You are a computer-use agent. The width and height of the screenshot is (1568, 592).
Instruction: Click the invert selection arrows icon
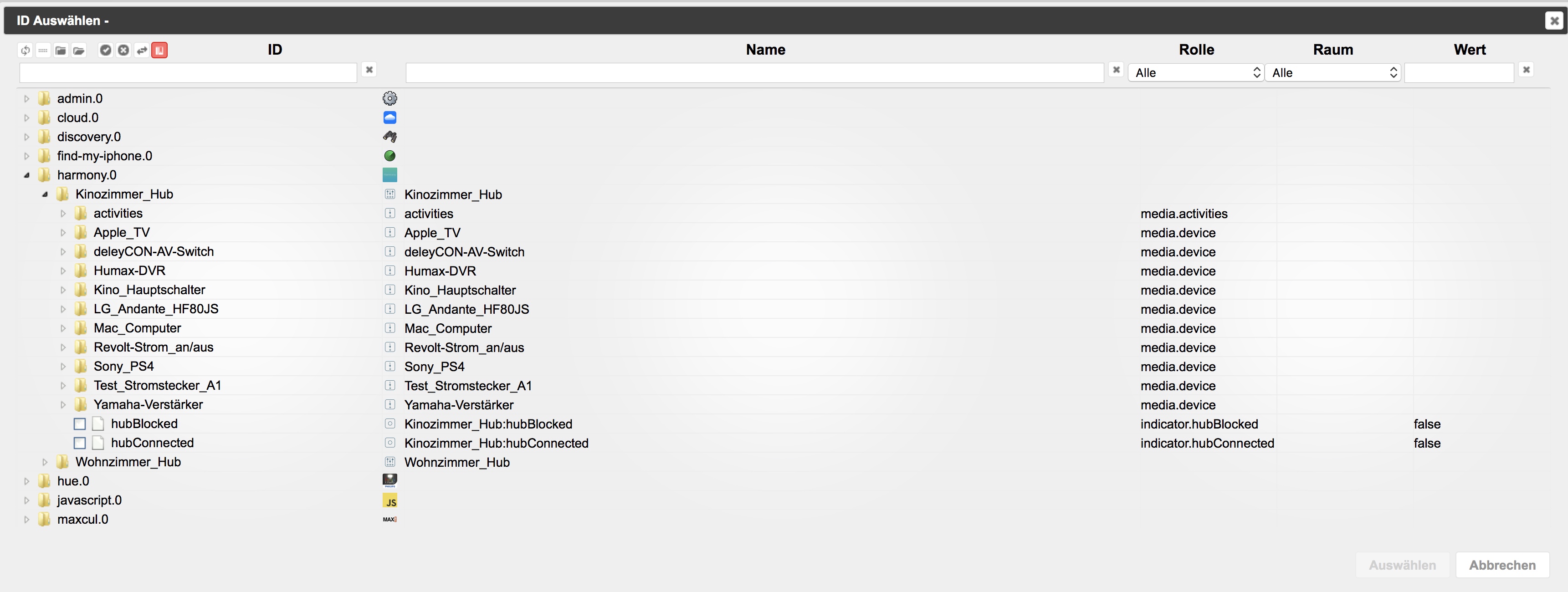tap(141, 51)
